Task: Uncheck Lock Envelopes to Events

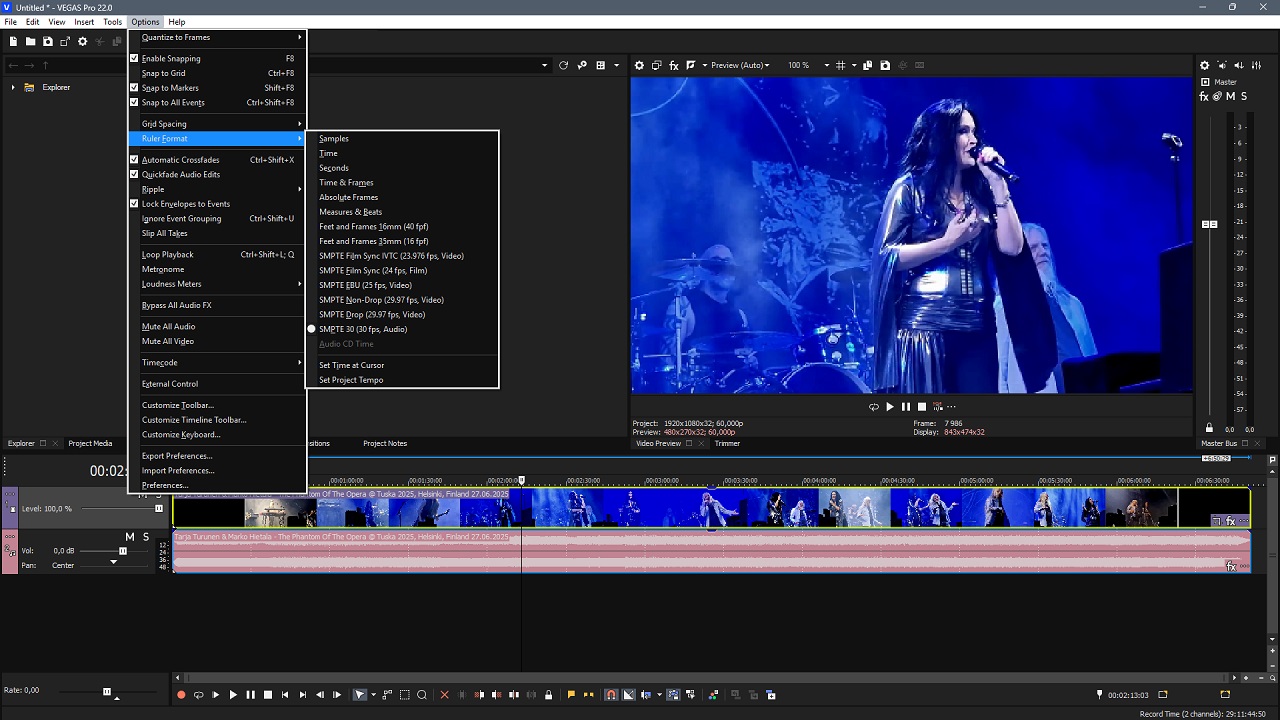Action: tap(185, 204)
